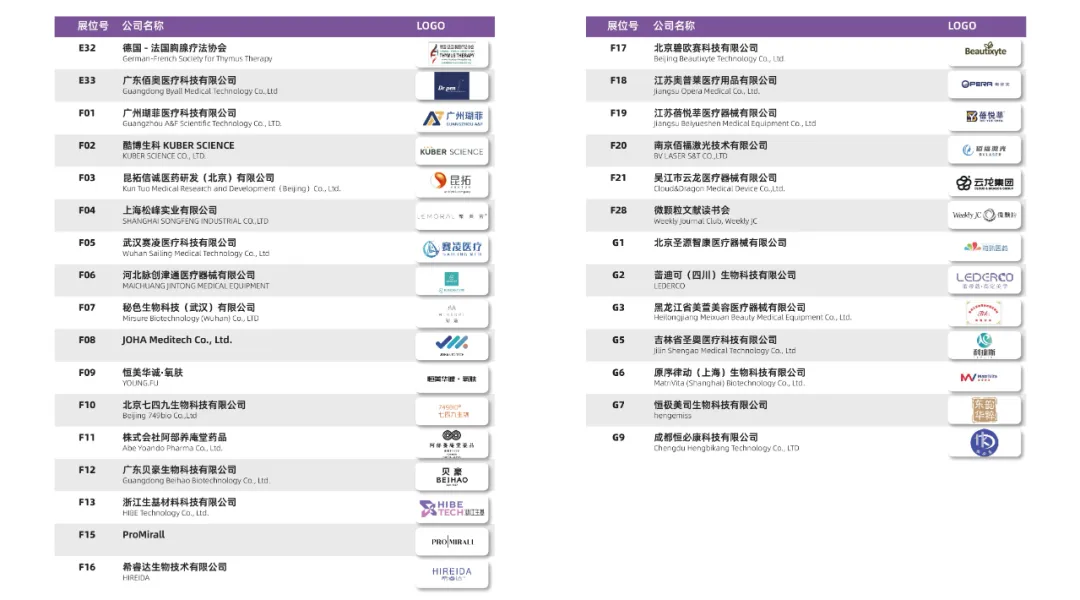The image size is (1080, 600).
Task: Select the LEDERCO logo
Action: 985,279
